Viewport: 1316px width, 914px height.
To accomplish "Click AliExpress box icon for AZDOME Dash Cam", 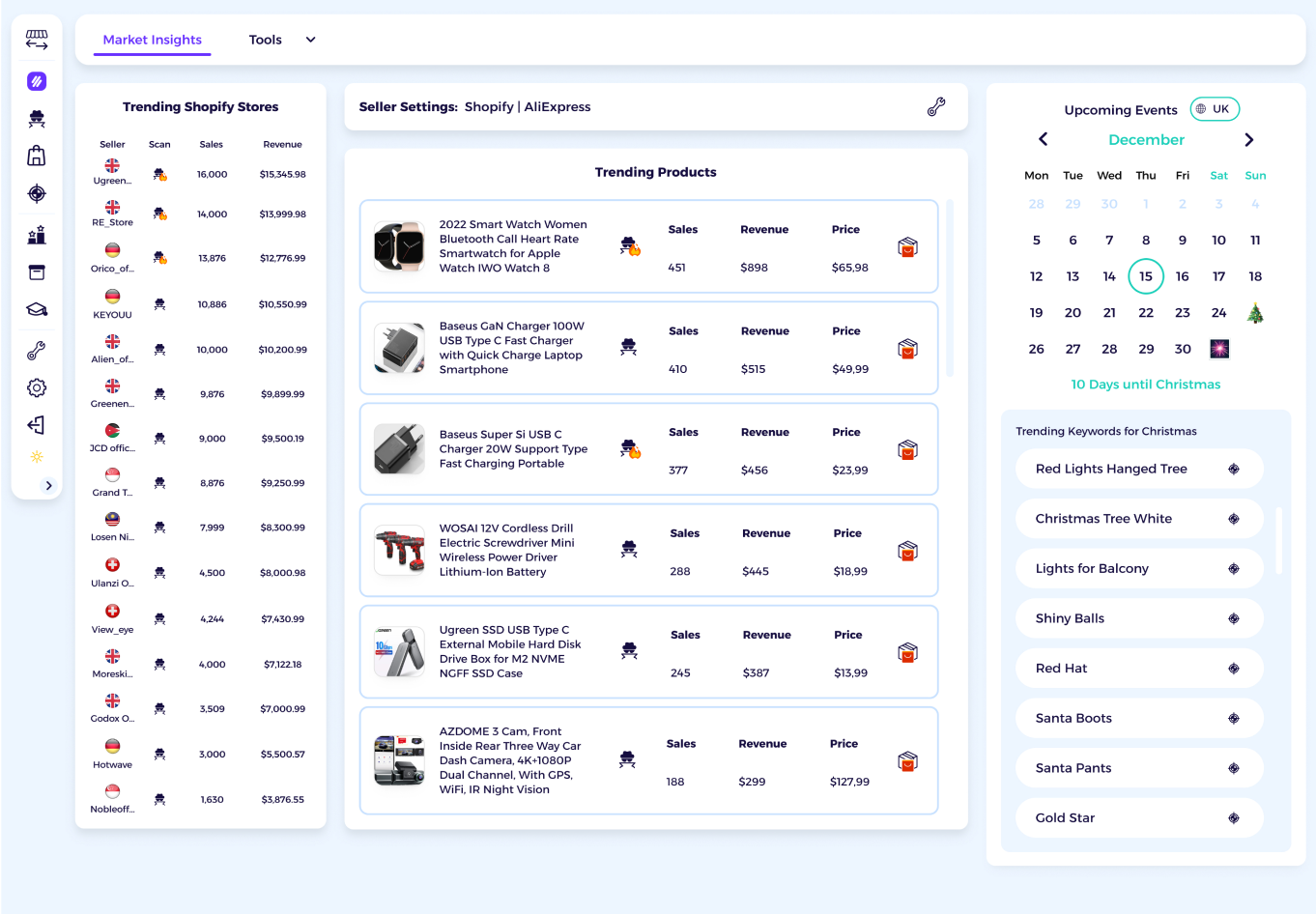I will 907,761.
